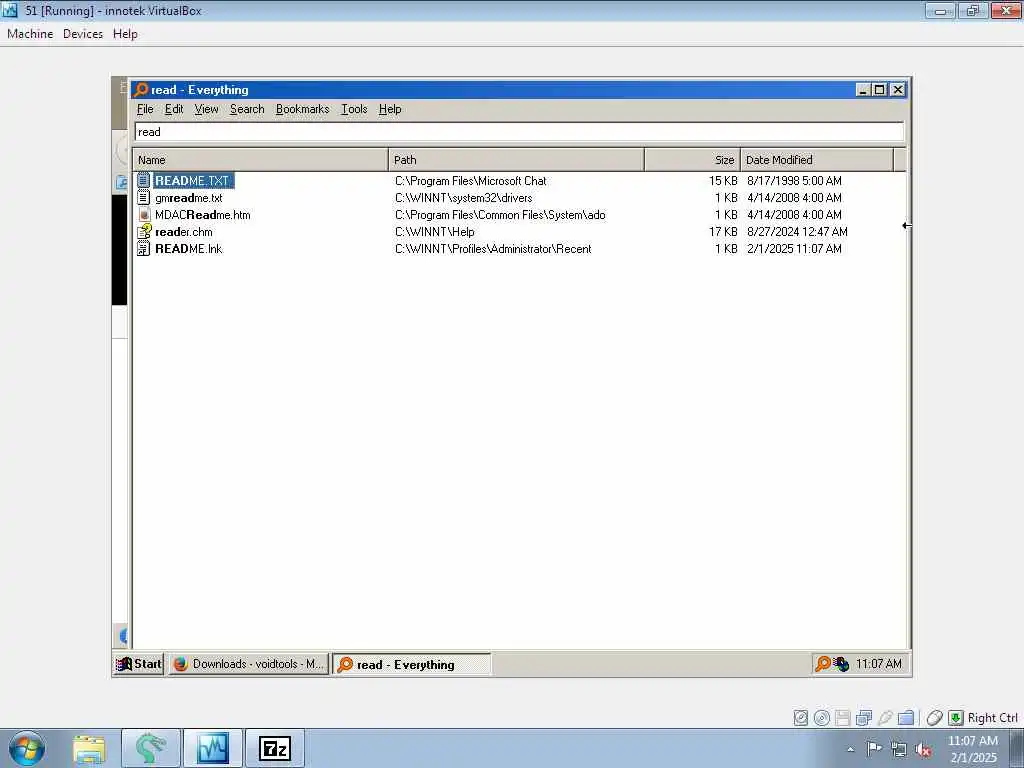Open the Edit menu in Everything
The image size is (1024, 768).
tap(174, 109)
